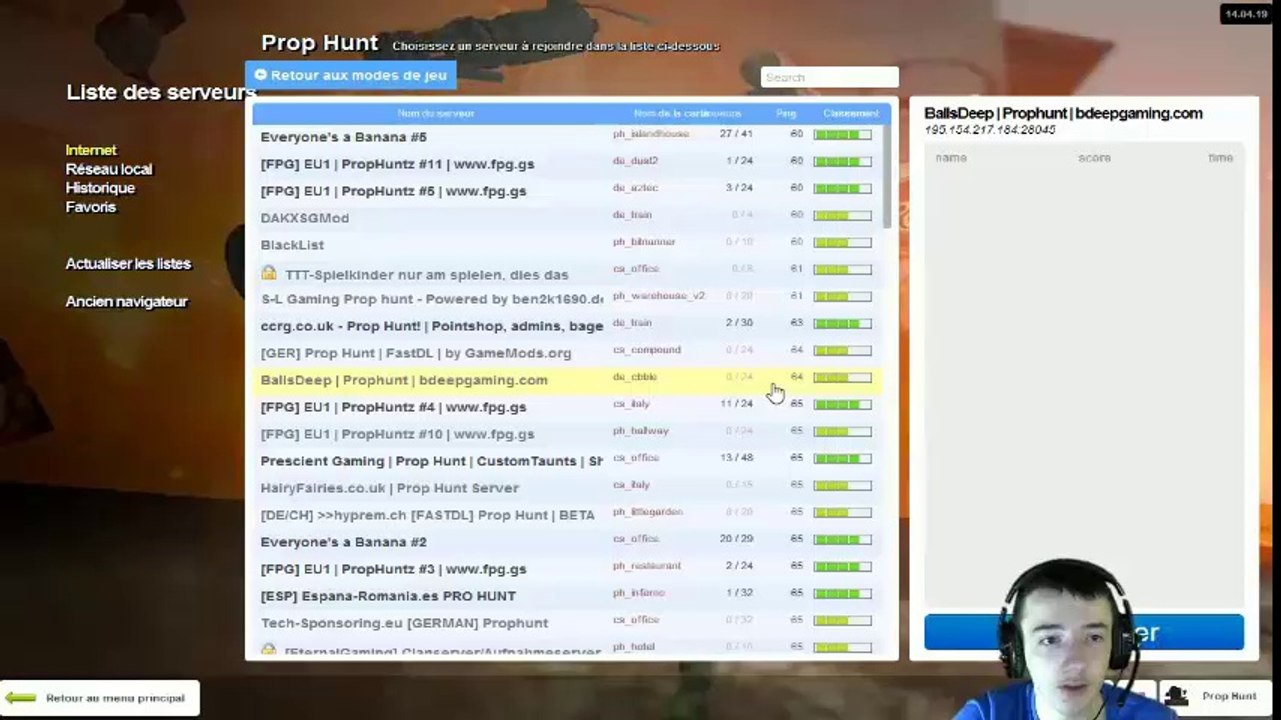The height and width of the screenshot is (720, 1281).
Task: Select the DAKXSGMod server
Action: pyautogui.click(x=567, y=218)
